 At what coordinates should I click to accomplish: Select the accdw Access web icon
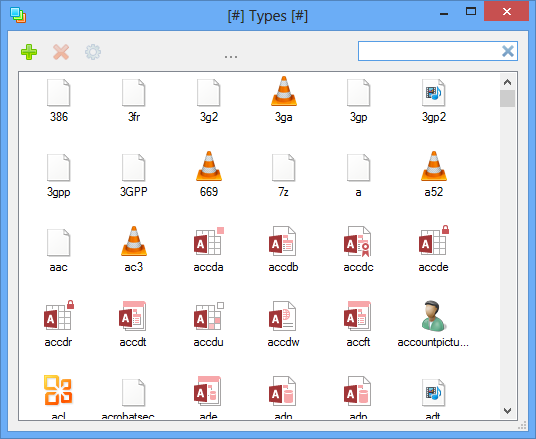tap(283, 316)
